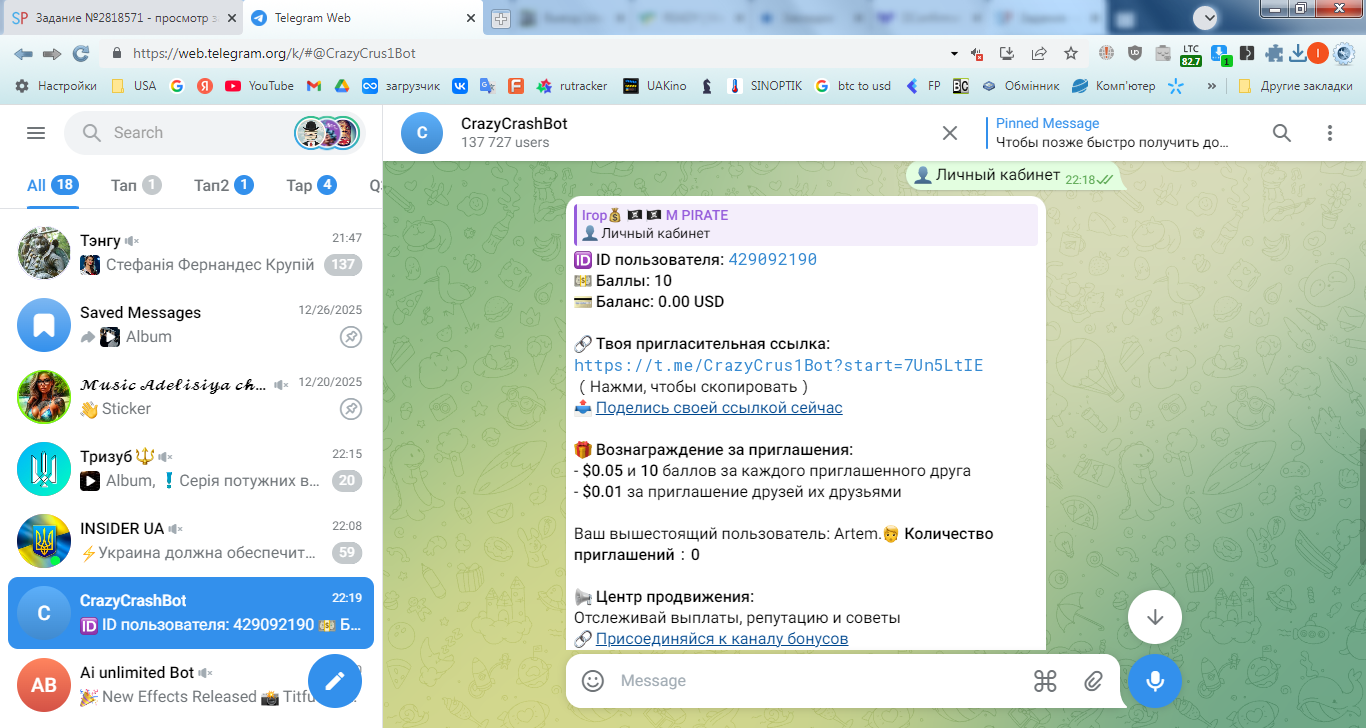Screen dimensions: 1366x728
Task: Jump to latest messages with down arrow
Action: pyautogui.click(x=1155, y=617)
